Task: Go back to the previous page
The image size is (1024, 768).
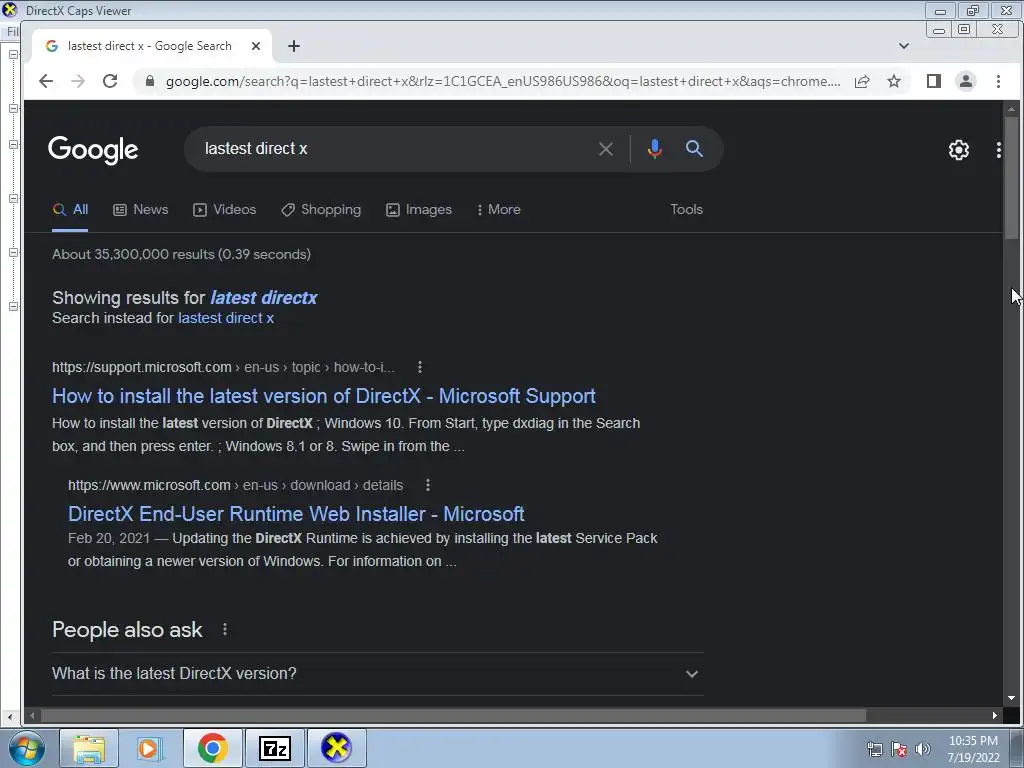Action: [x=46, y=81]
